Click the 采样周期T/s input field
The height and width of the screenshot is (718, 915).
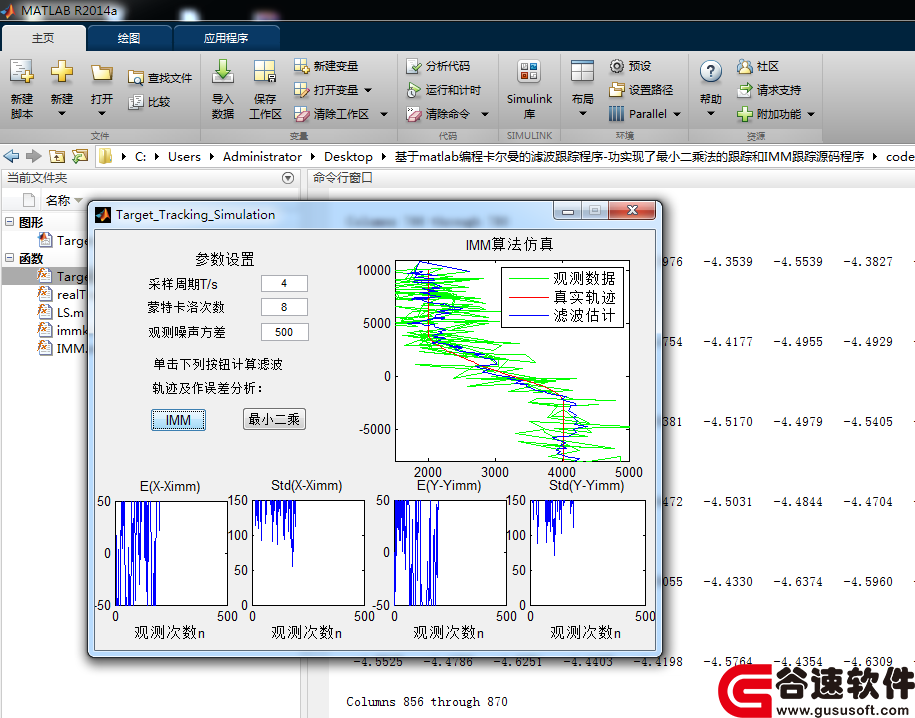coord(284,284)
